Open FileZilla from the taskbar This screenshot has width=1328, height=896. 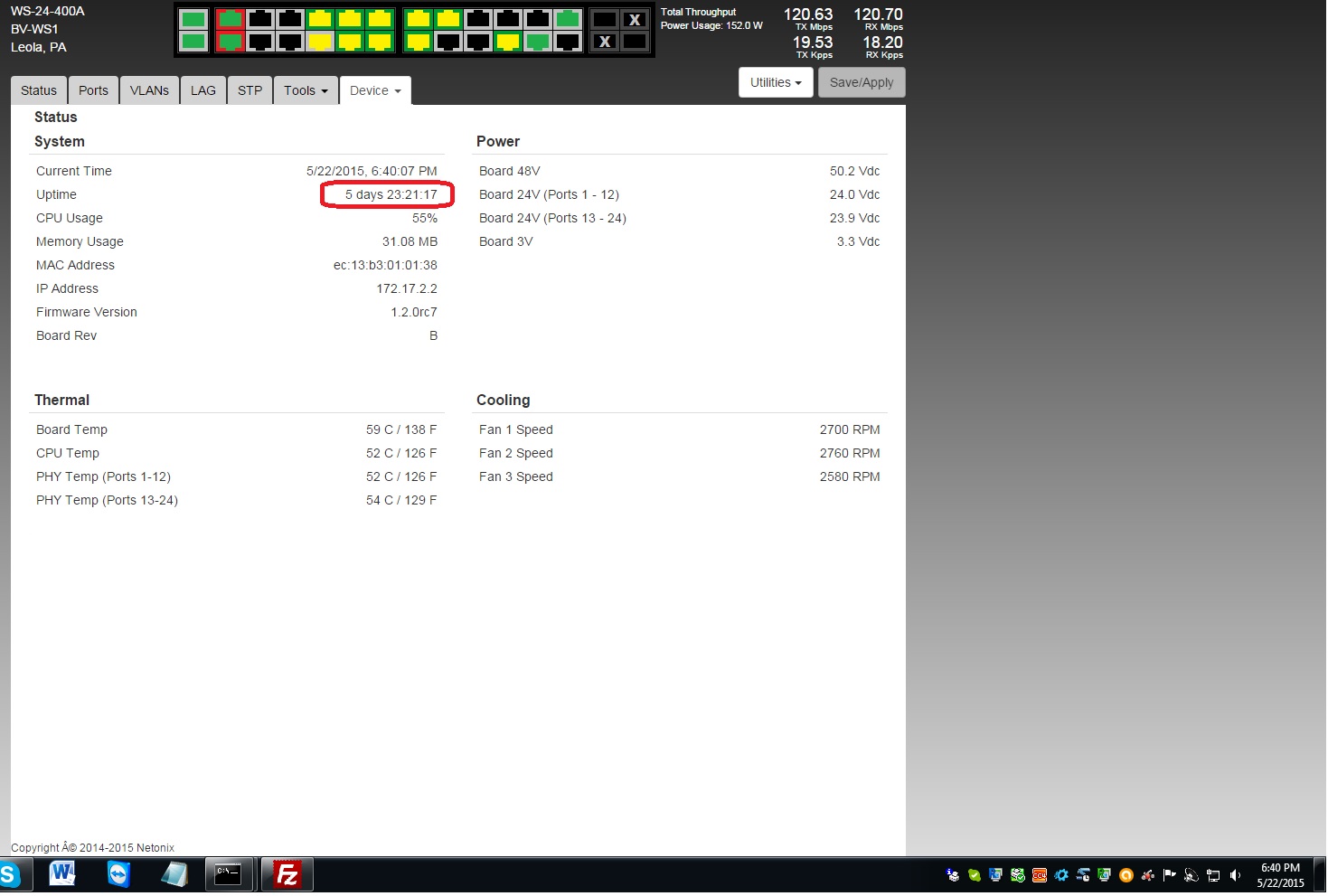[x=287, y=874]
